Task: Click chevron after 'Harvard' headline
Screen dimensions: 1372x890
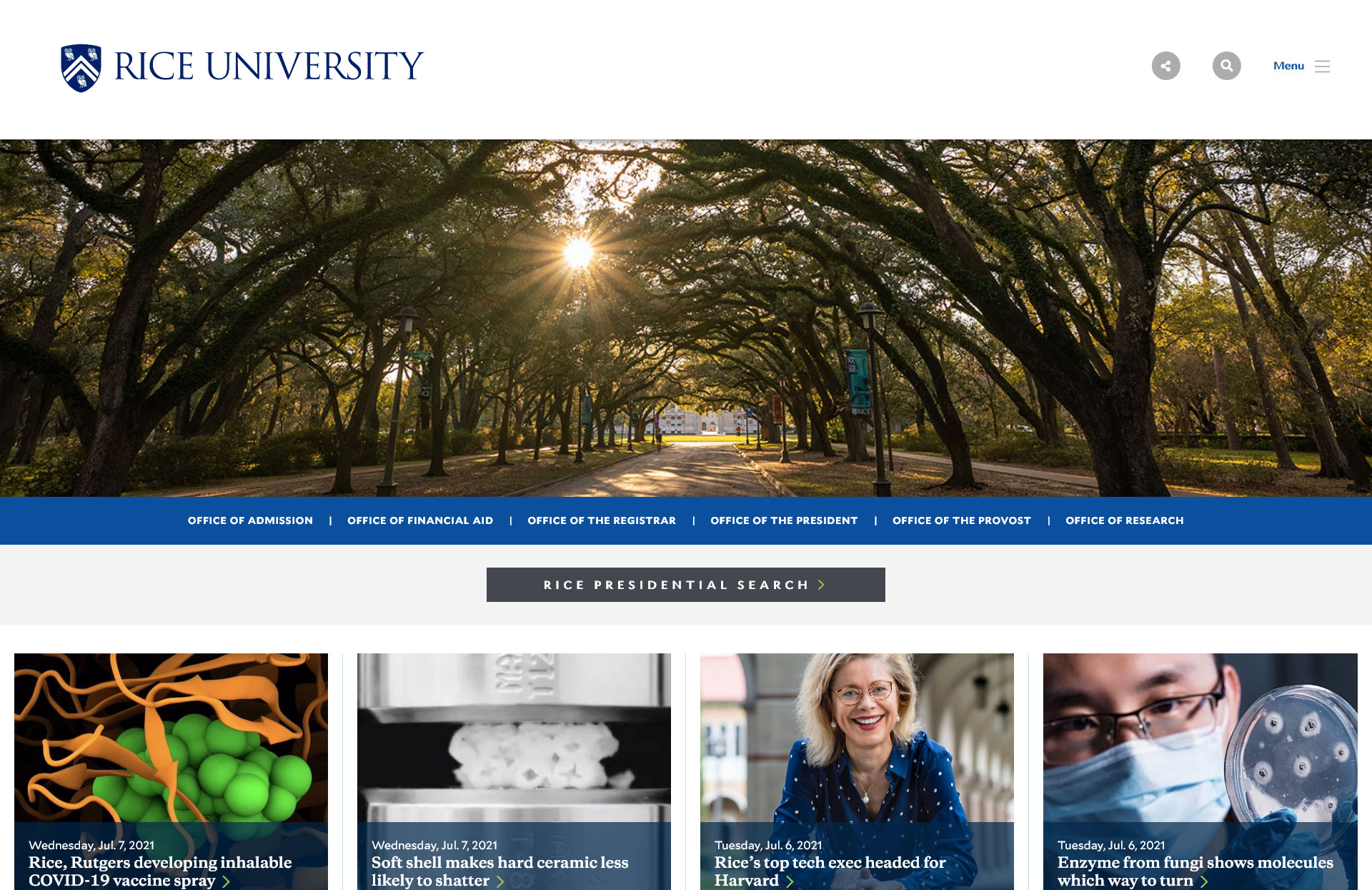Action: tap(790, 881)
